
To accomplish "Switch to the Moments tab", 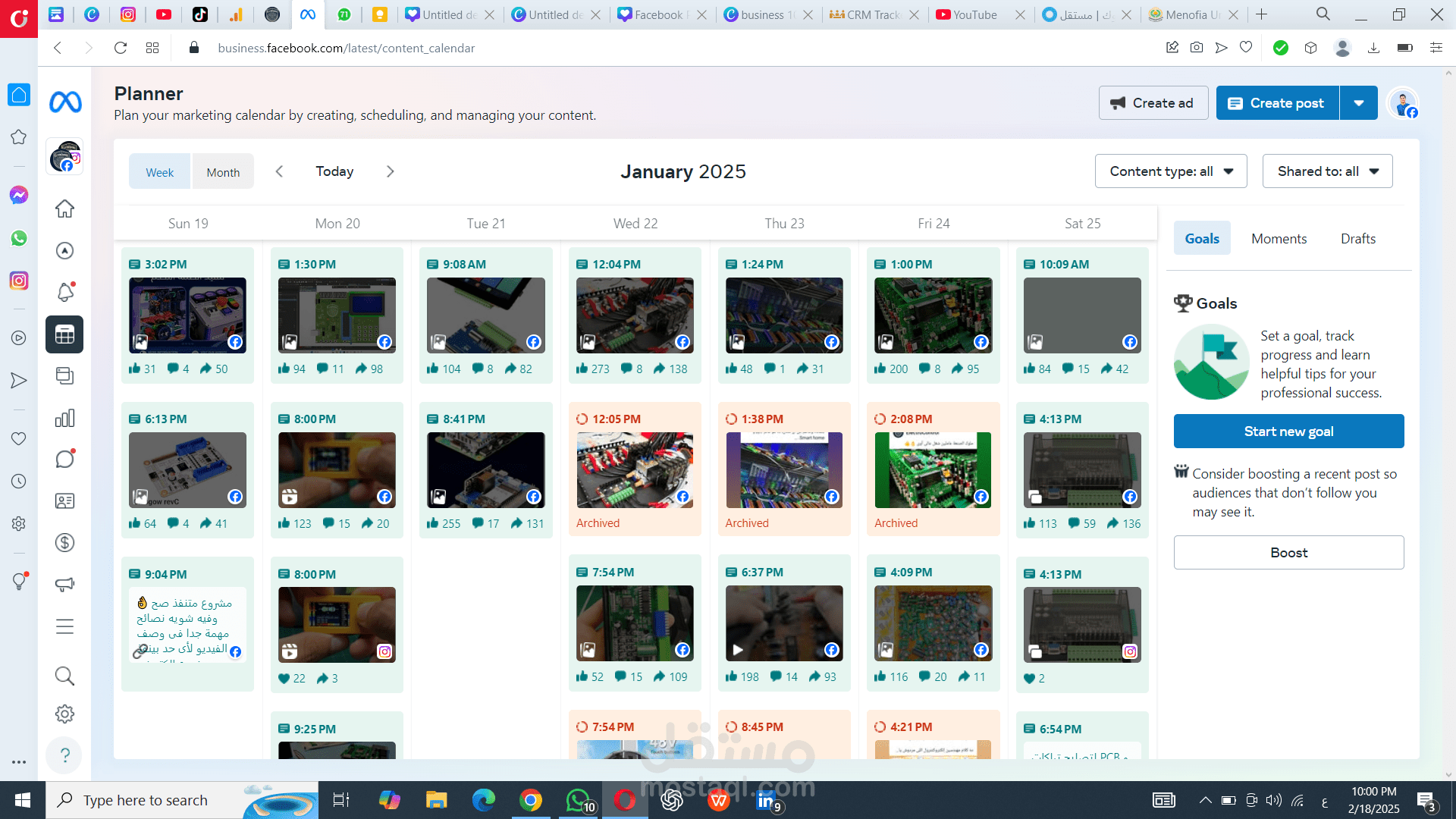I will pyautogui.click(x=1279, y=239).
